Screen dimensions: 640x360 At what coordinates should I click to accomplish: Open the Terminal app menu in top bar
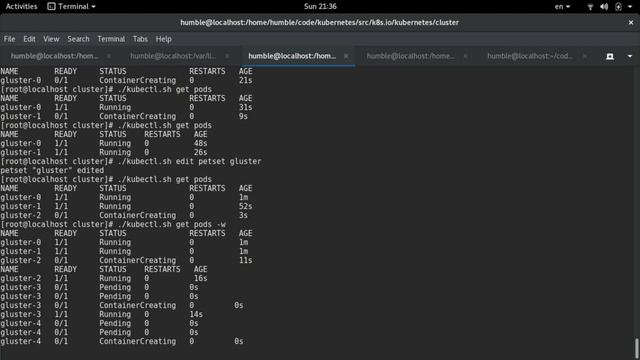[x=71, y=7]
